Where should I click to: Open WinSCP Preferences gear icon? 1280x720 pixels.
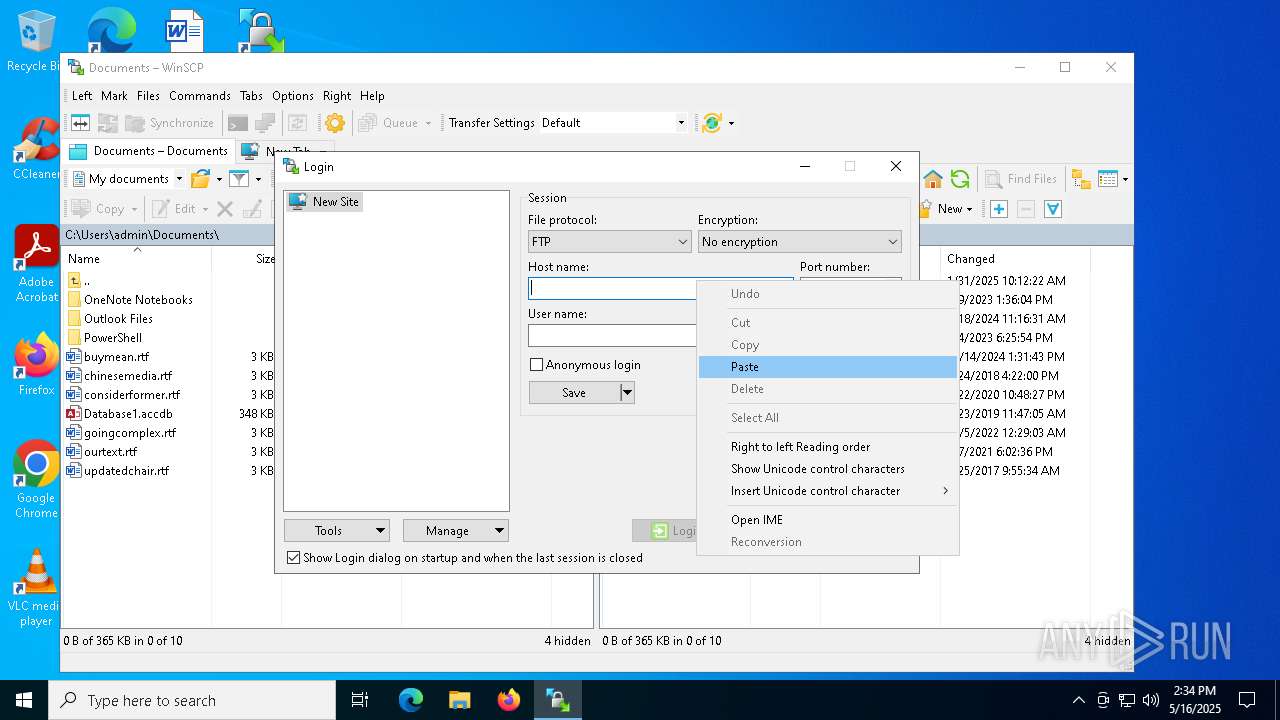[335, 123]
